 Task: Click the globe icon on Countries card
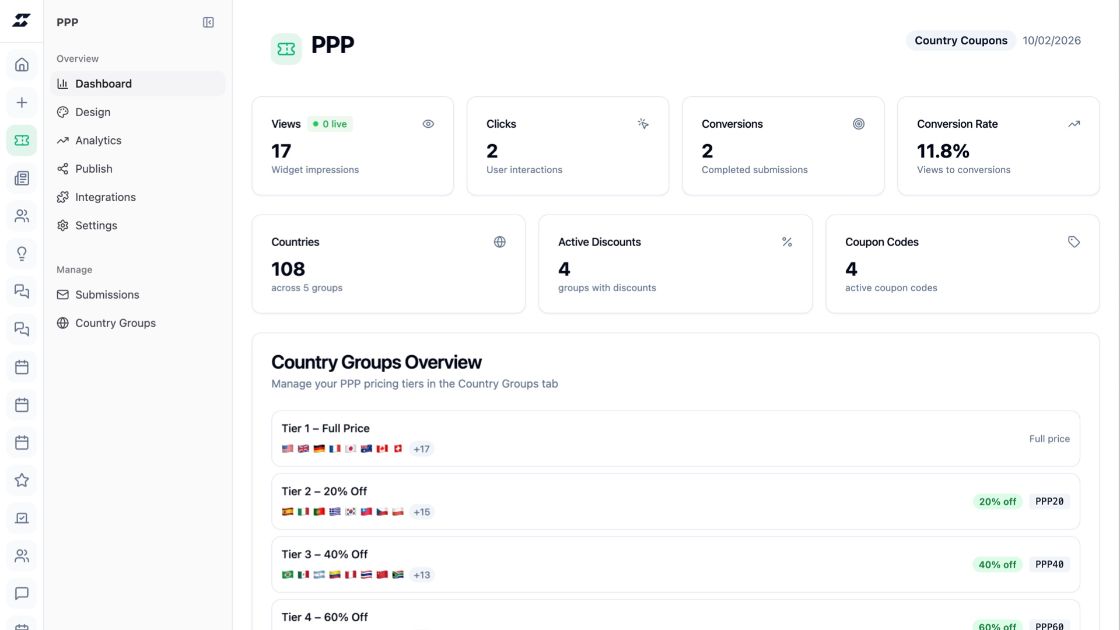coord(500,242)
